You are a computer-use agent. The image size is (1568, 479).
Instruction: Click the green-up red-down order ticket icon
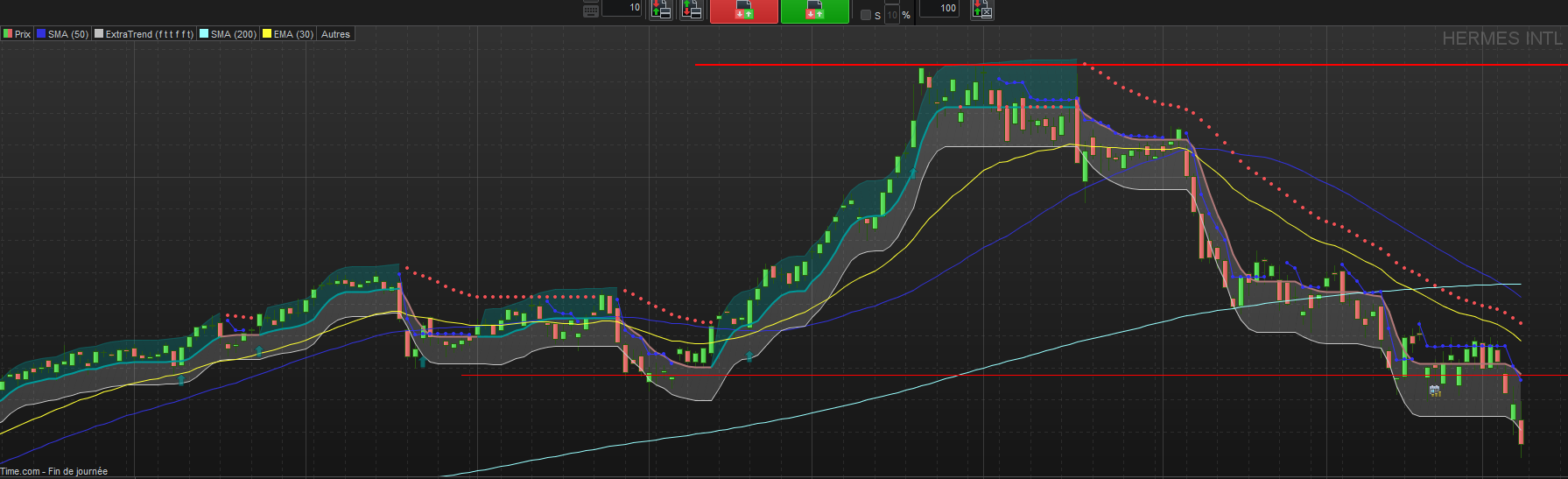[692, 9]
